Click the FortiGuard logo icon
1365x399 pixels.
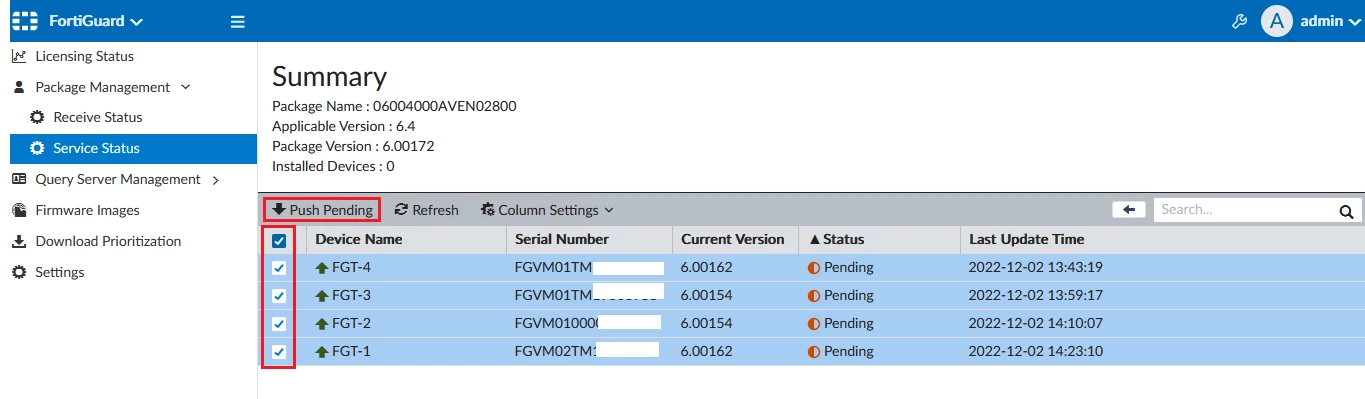pos(24,21)
